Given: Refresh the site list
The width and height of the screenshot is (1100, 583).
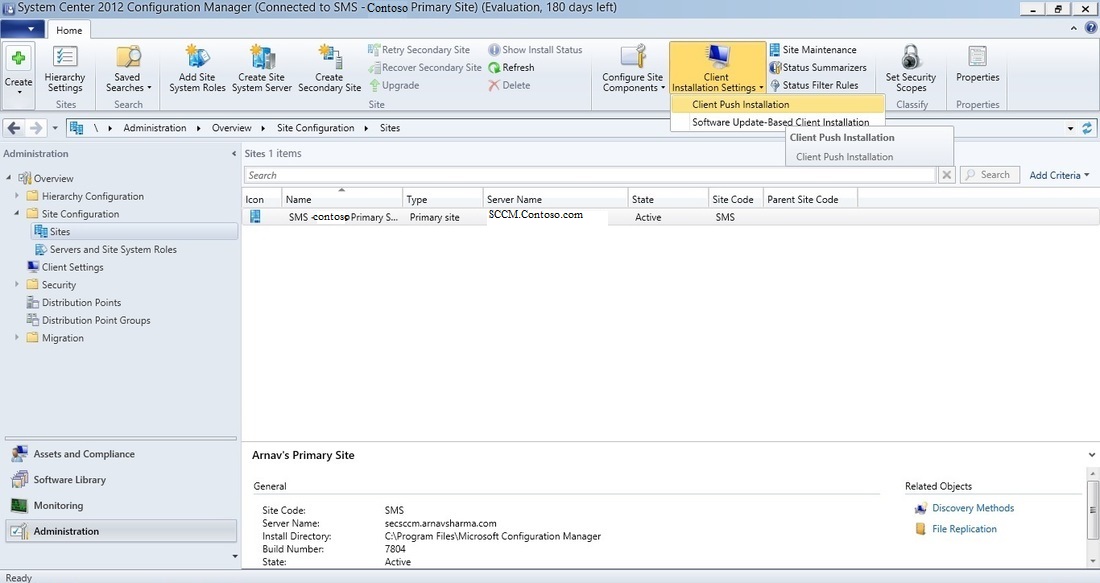Looking at the screenshot, I should click(514, 67).
